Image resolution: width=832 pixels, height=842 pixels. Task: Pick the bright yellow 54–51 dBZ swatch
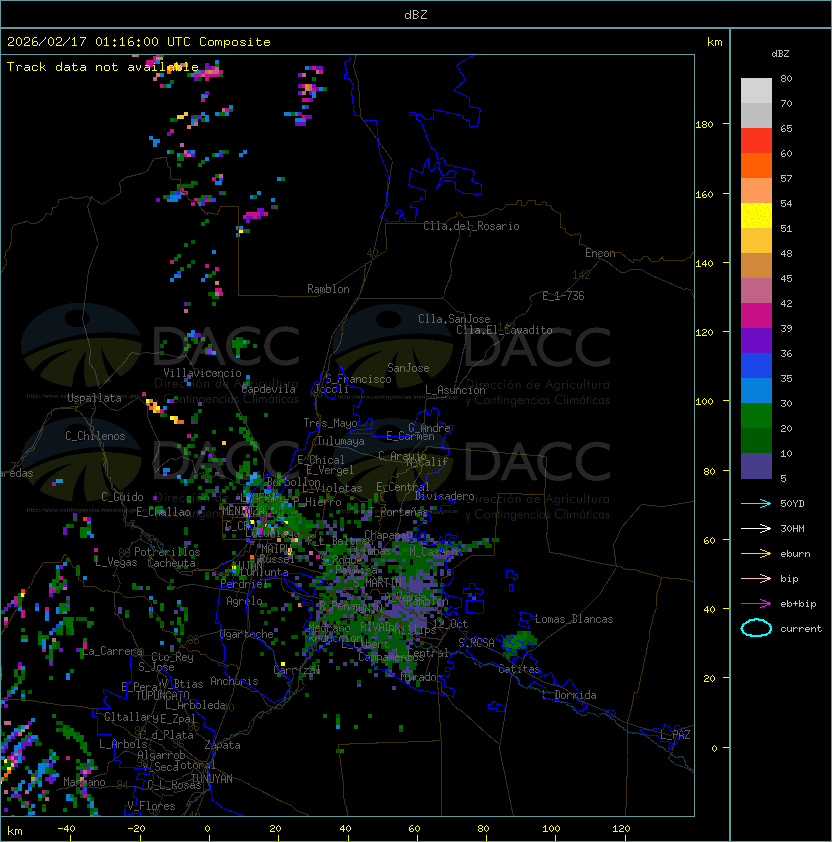(756, 216)
